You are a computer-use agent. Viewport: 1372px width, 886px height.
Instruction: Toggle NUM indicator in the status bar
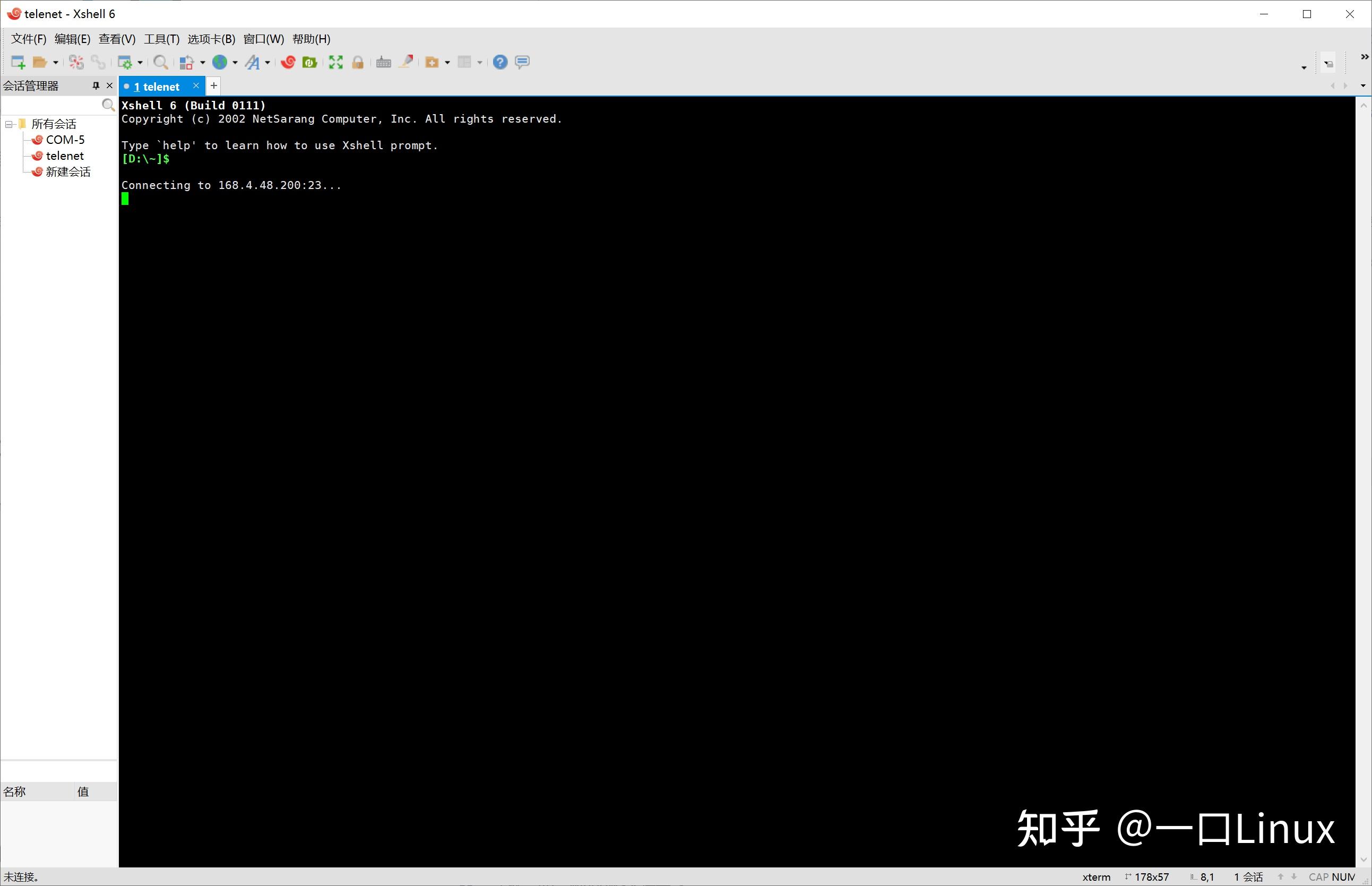coord(1346,876)
